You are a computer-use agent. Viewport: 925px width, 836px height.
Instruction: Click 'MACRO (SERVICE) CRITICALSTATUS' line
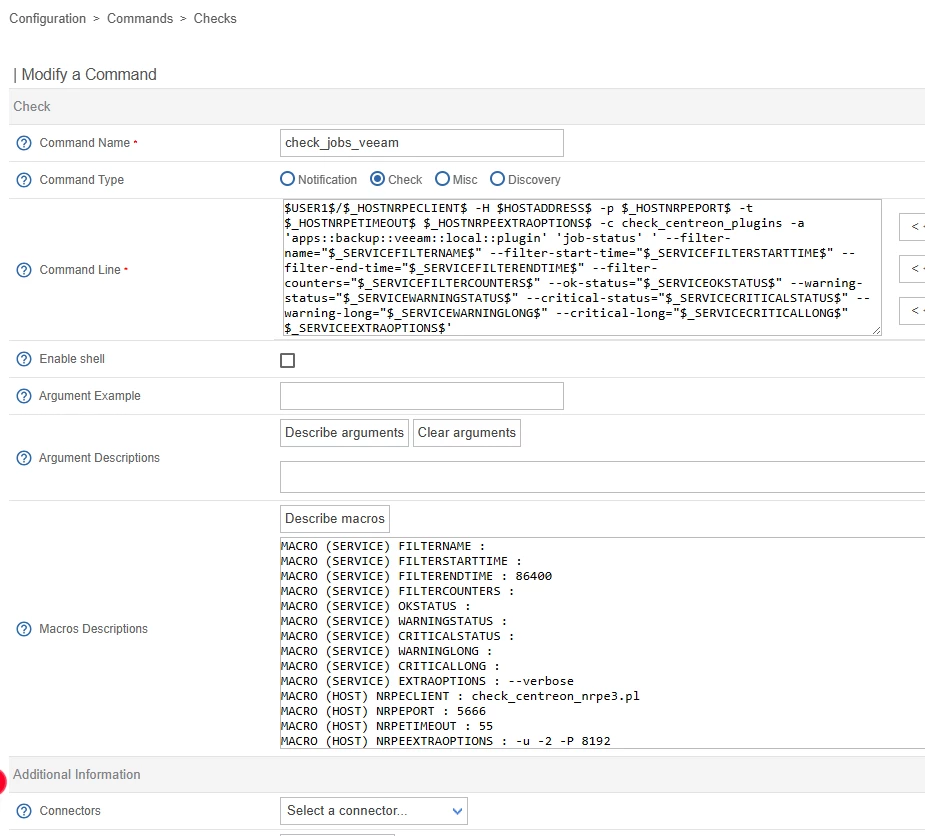click(398, 637)
